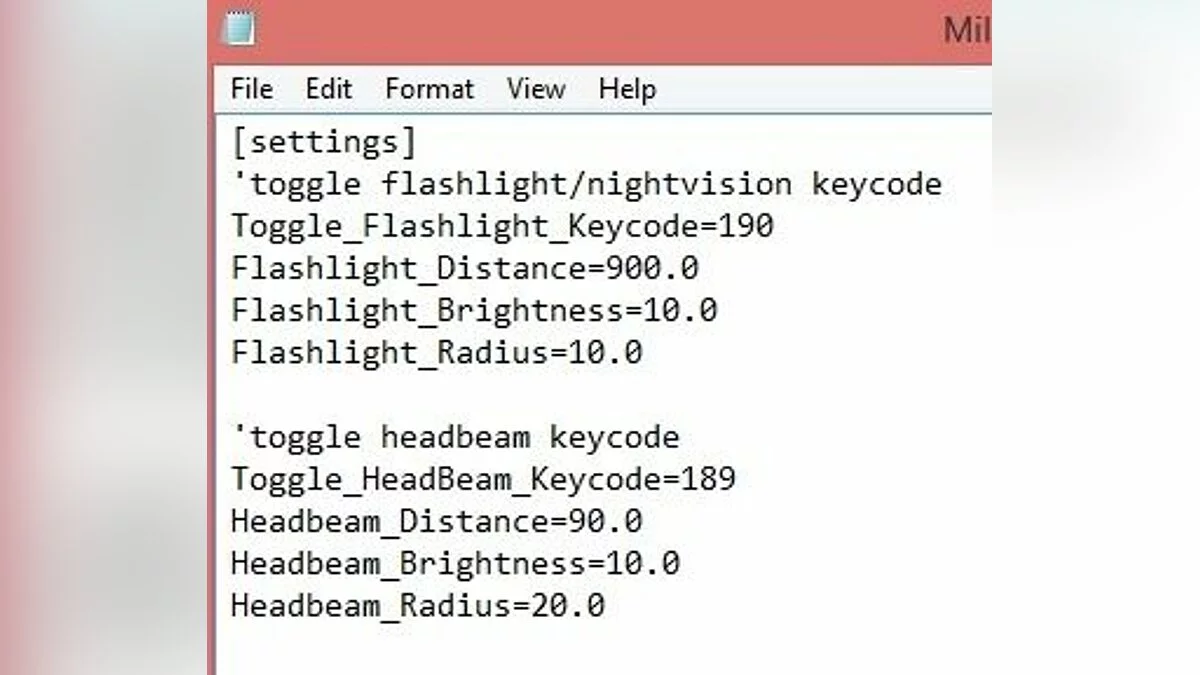Click the 'toggle headbeam keycode comment line
This screenshot has width=1200, height=675.
455,437
